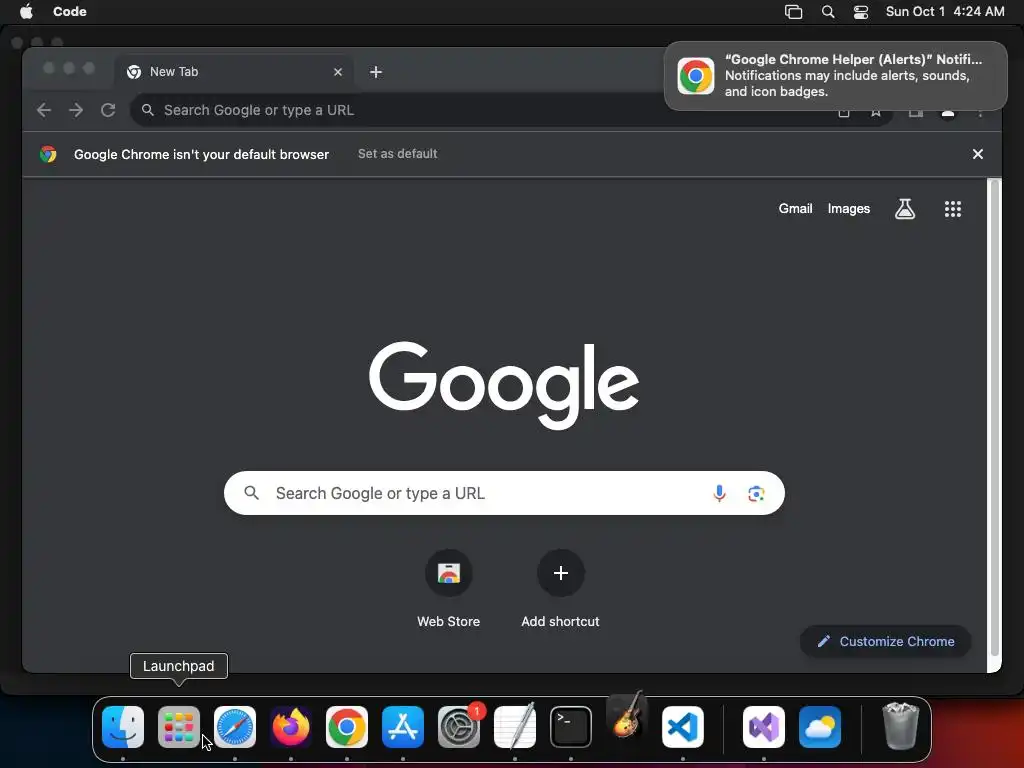Viewport: 1024px width, 768px height.
Task: Dismiss the default browser infobar
Action: pyautogui.click(x=978, y=154)
